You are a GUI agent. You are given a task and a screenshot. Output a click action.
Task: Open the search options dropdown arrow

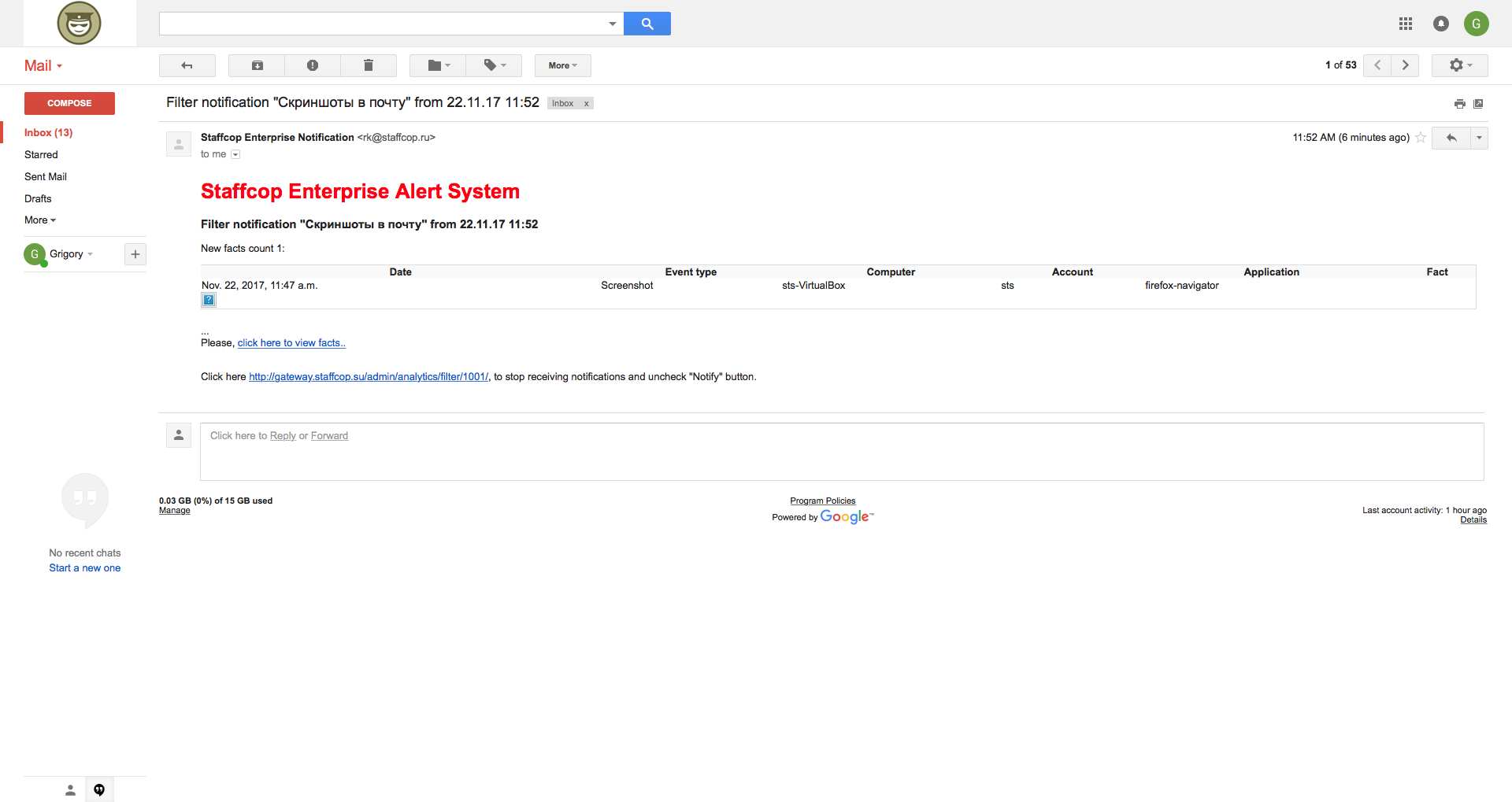point(612,24)
